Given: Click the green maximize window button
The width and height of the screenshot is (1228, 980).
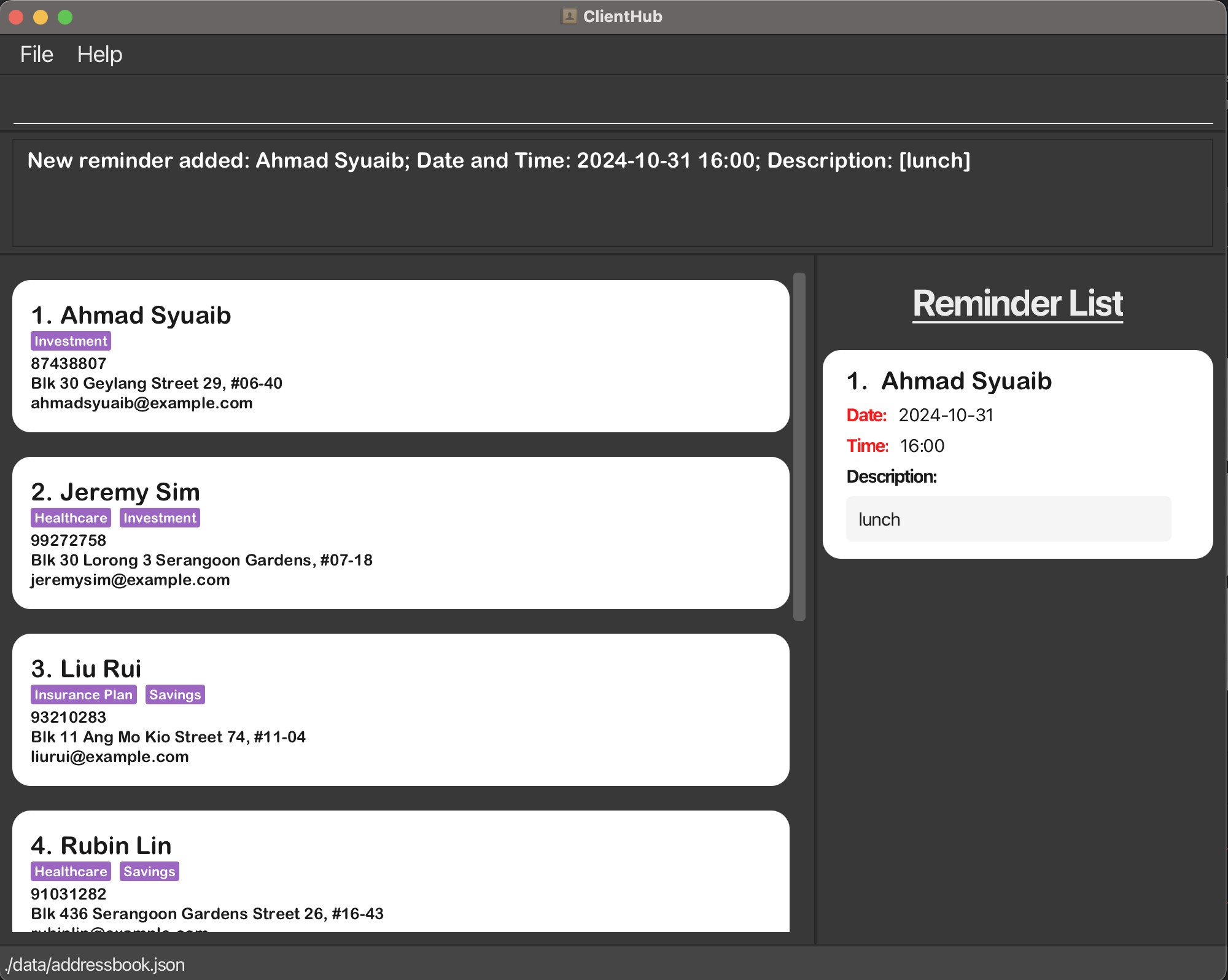Looking at the screenshot, I should click(65, 17).
